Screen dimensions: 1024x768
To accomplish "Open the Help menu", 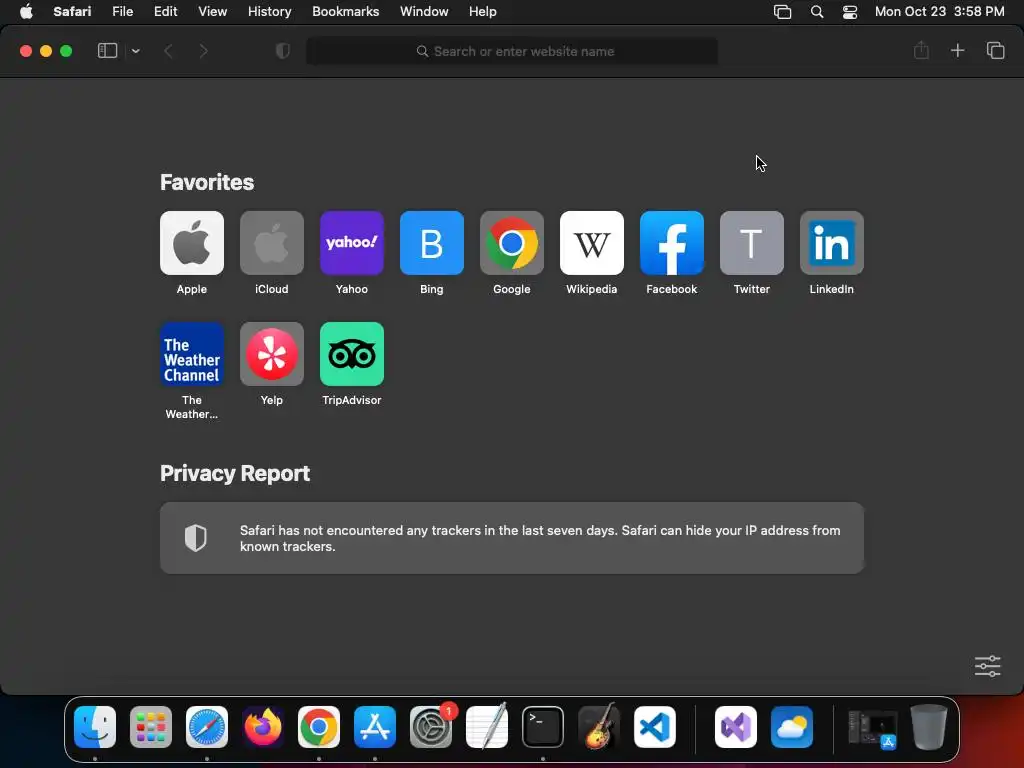I will 483,12.
